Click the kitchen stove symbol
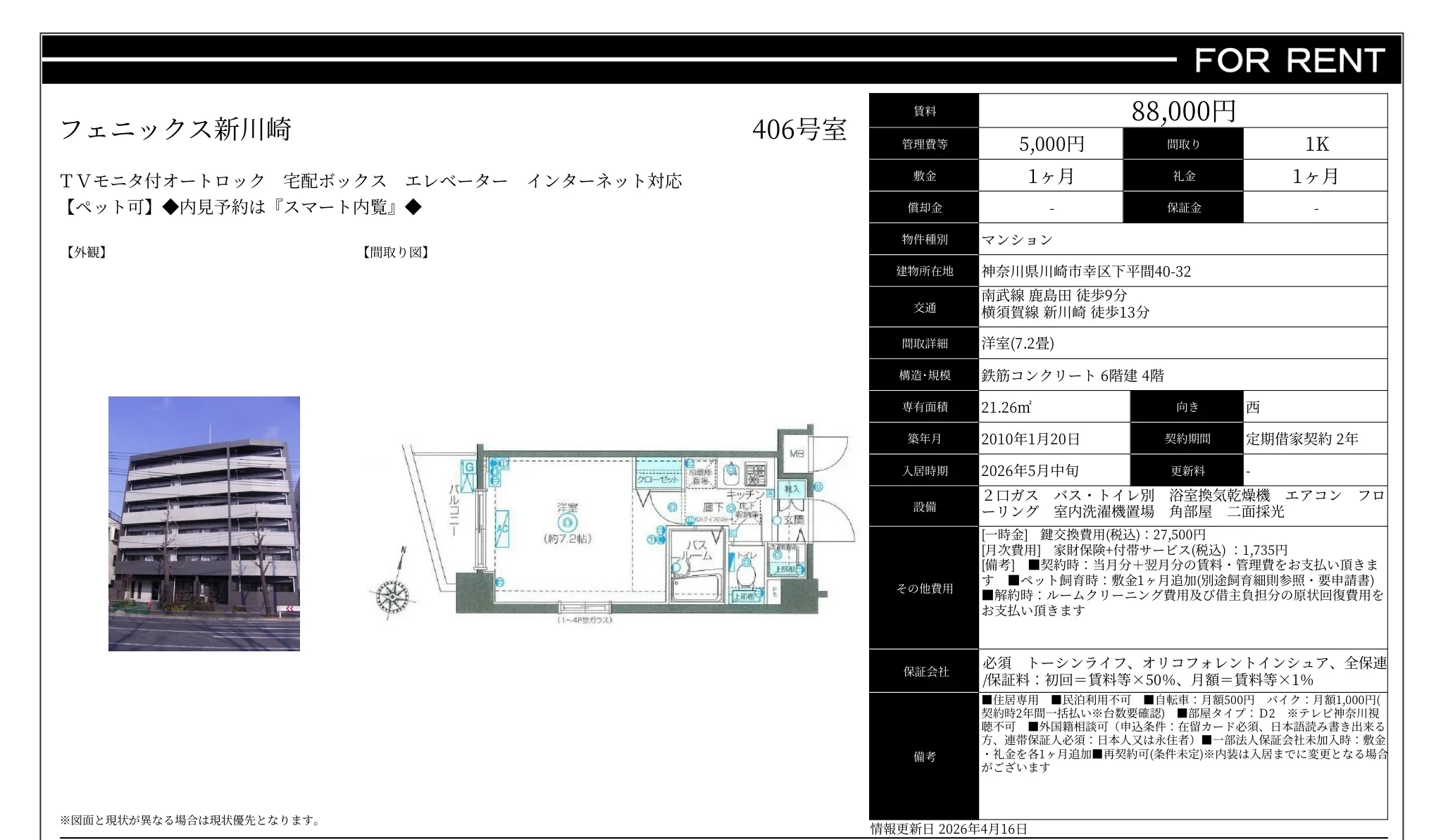This screenshot has width=1448, height=840. point(757,474)
